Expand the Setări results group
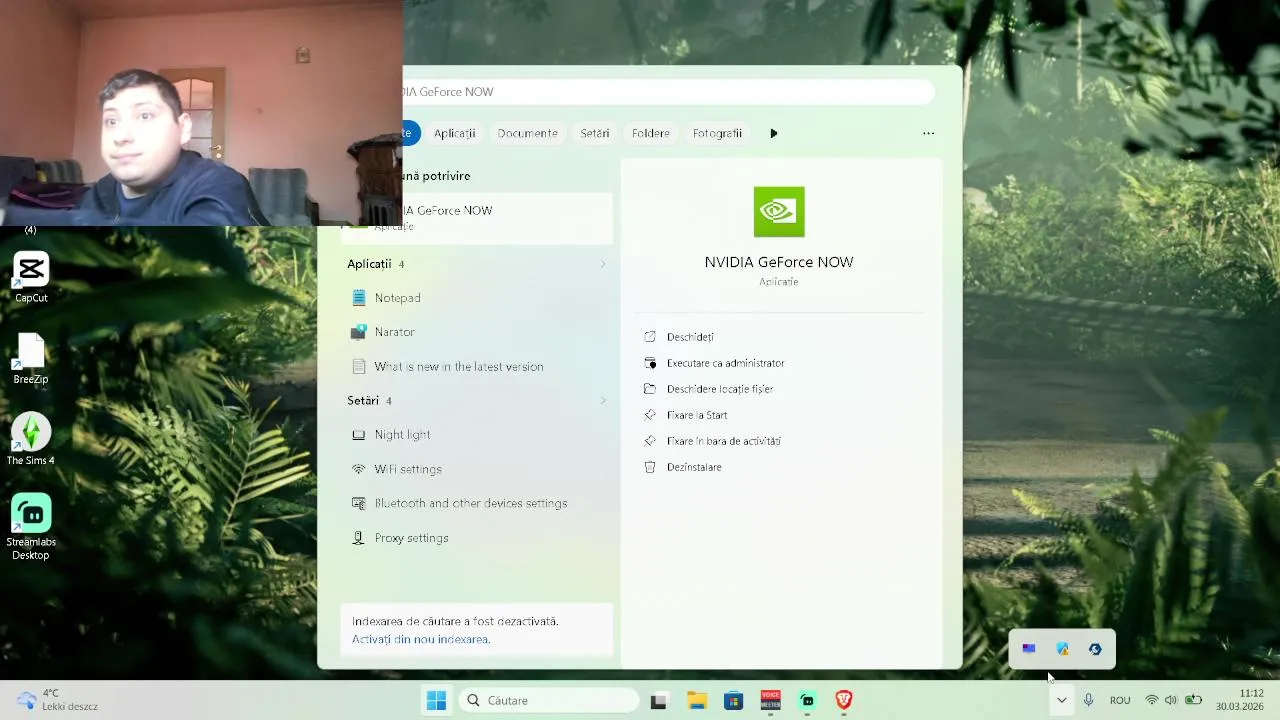This screenshot has height=720, width=1280. coord(603,401)
